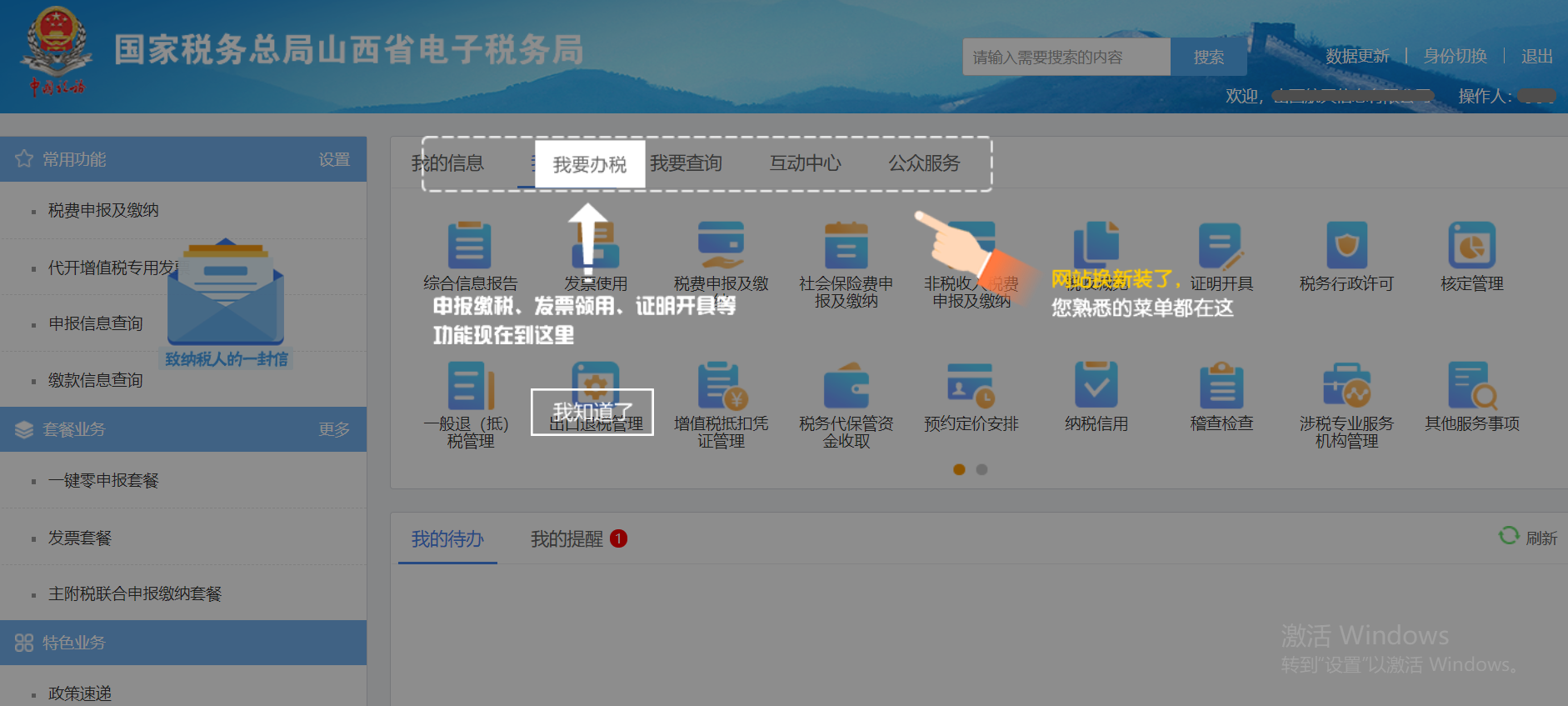Open 一键零申报套餐 in the sidebar
The image size is (1568, 706).
coord(103,480)
